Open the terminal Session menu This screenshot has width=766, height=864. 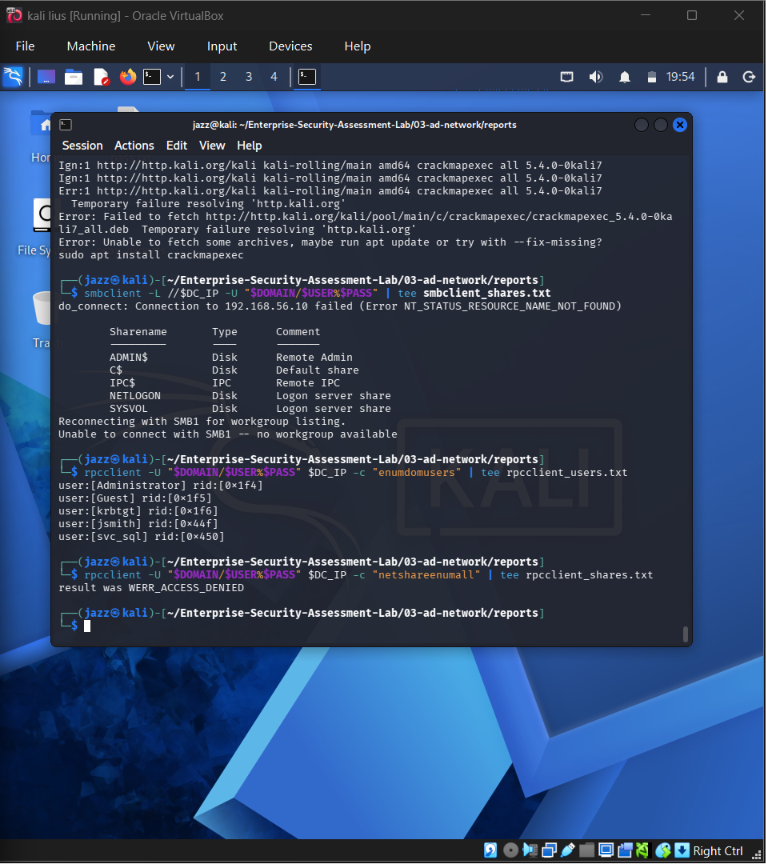click(82, 145)
